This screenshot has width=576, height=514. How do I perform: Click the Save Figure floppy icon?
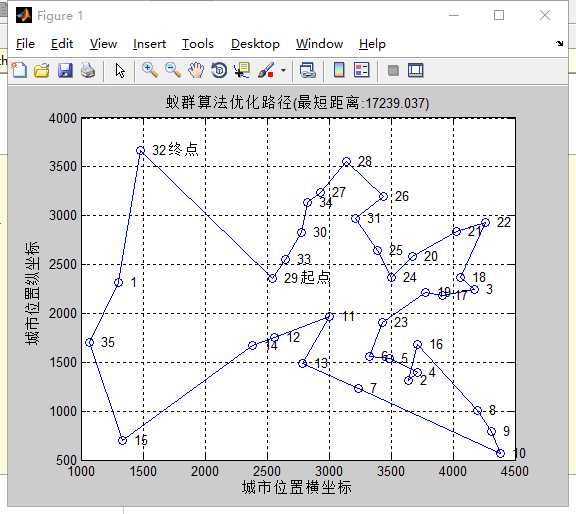[65, 70]
